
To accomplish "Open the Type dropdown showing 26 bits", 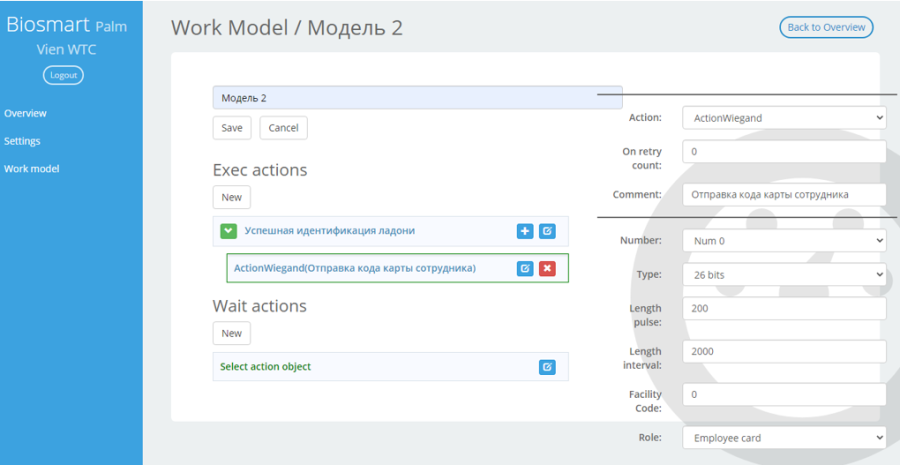I will pos(784,274).
